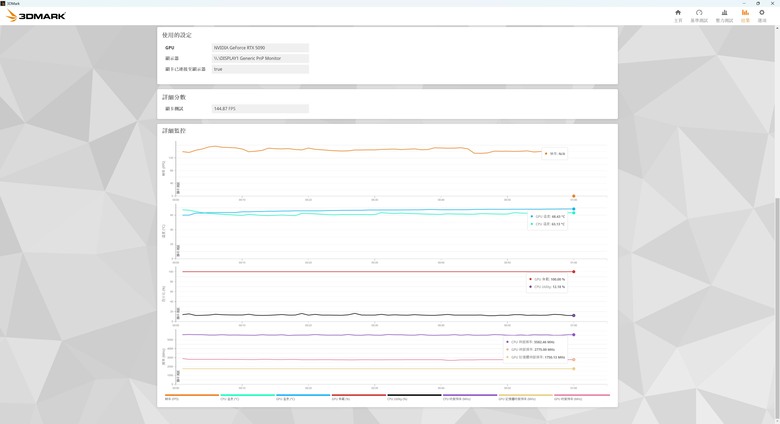
Task: Click the clock frequency tooltip box
Action: (535, 349)
